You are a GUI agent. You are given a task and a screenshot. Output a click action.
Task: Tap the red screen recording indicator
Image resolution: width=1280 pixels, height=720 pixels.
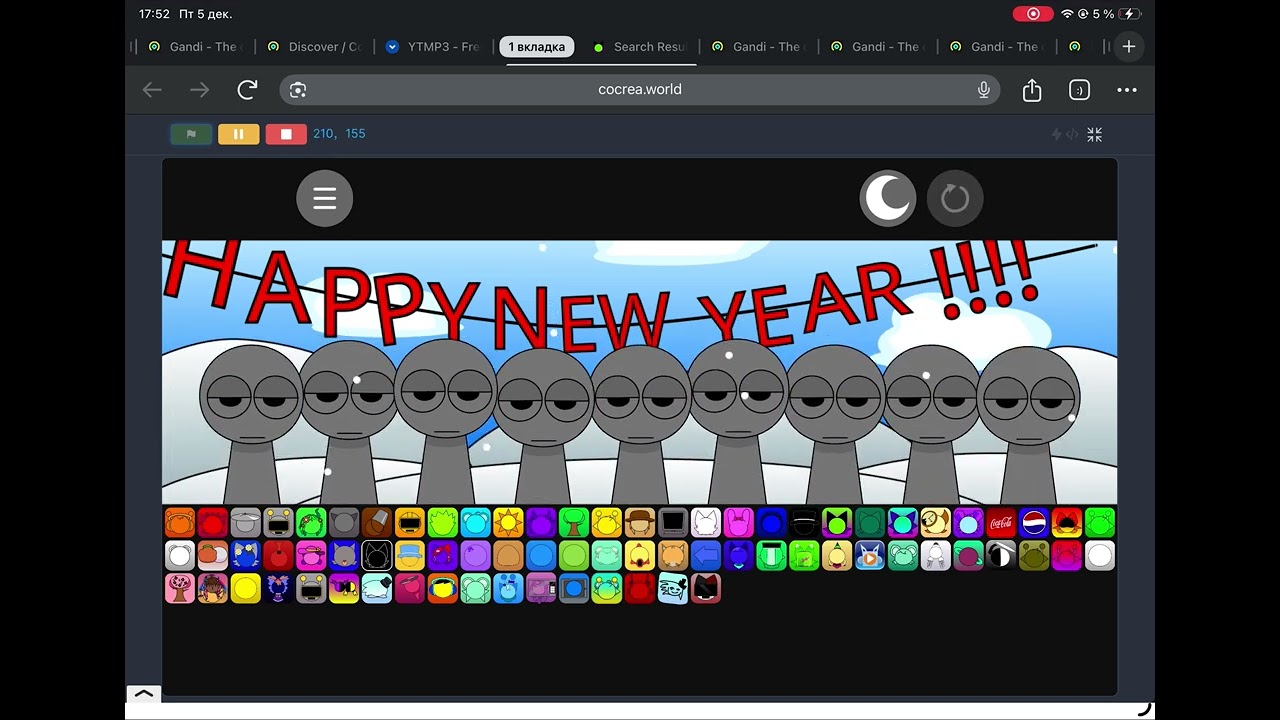pos(1033,14)
